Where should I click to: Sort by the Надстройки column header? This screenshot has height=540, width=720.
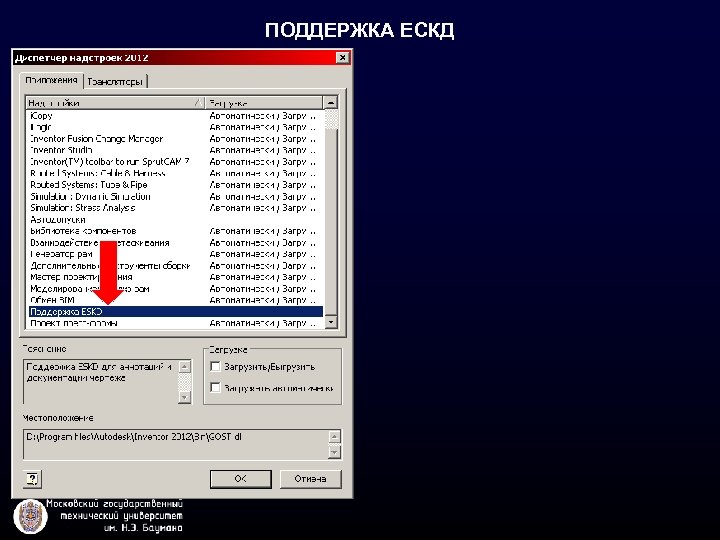115,102
